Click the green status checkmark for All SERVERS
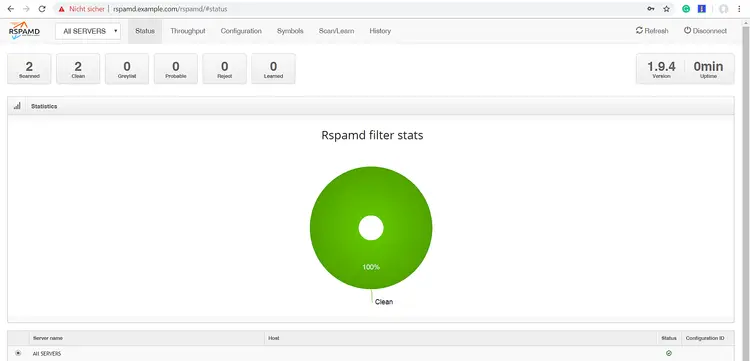The image size is (750, 361). (x=669, y=353)
